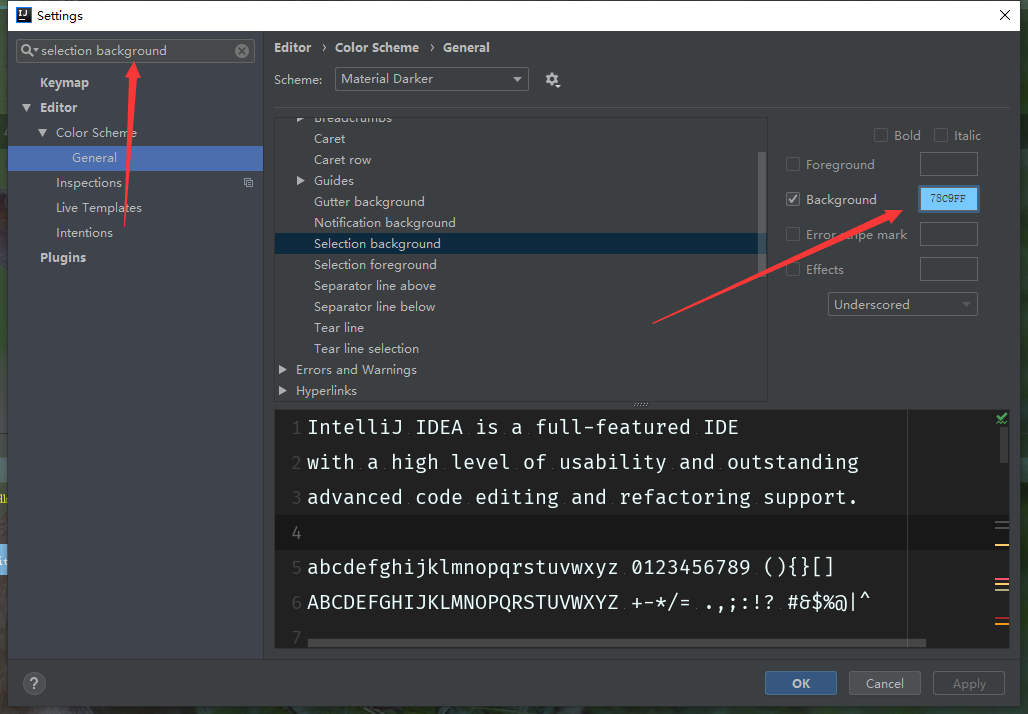The image size is (1028, 714).
Task: Close the Settings dialog window
Action: point(1004,15)
